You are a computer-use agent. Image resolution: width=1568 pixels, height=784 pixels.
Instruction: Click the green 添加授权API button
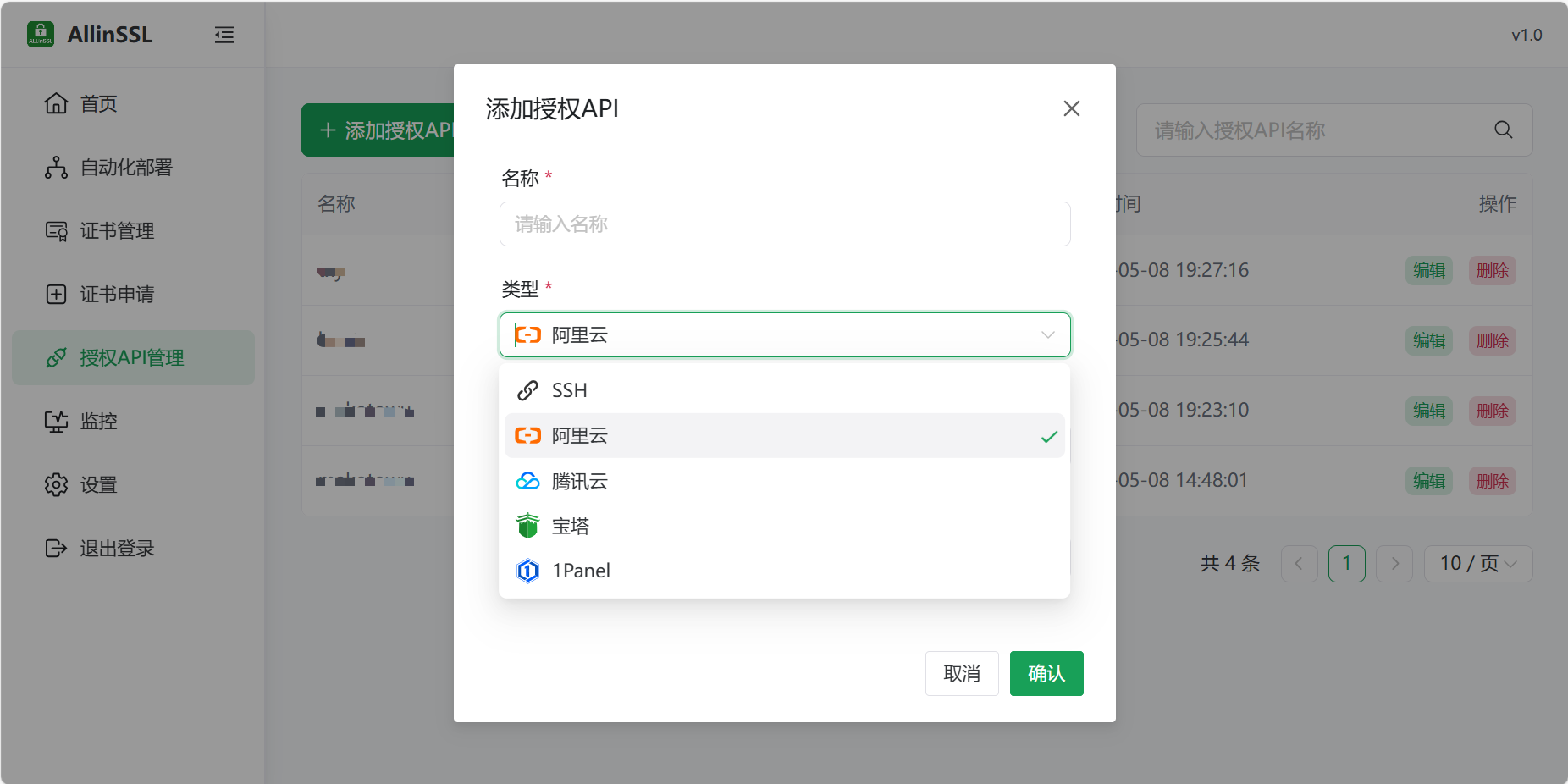coord(378,130)
